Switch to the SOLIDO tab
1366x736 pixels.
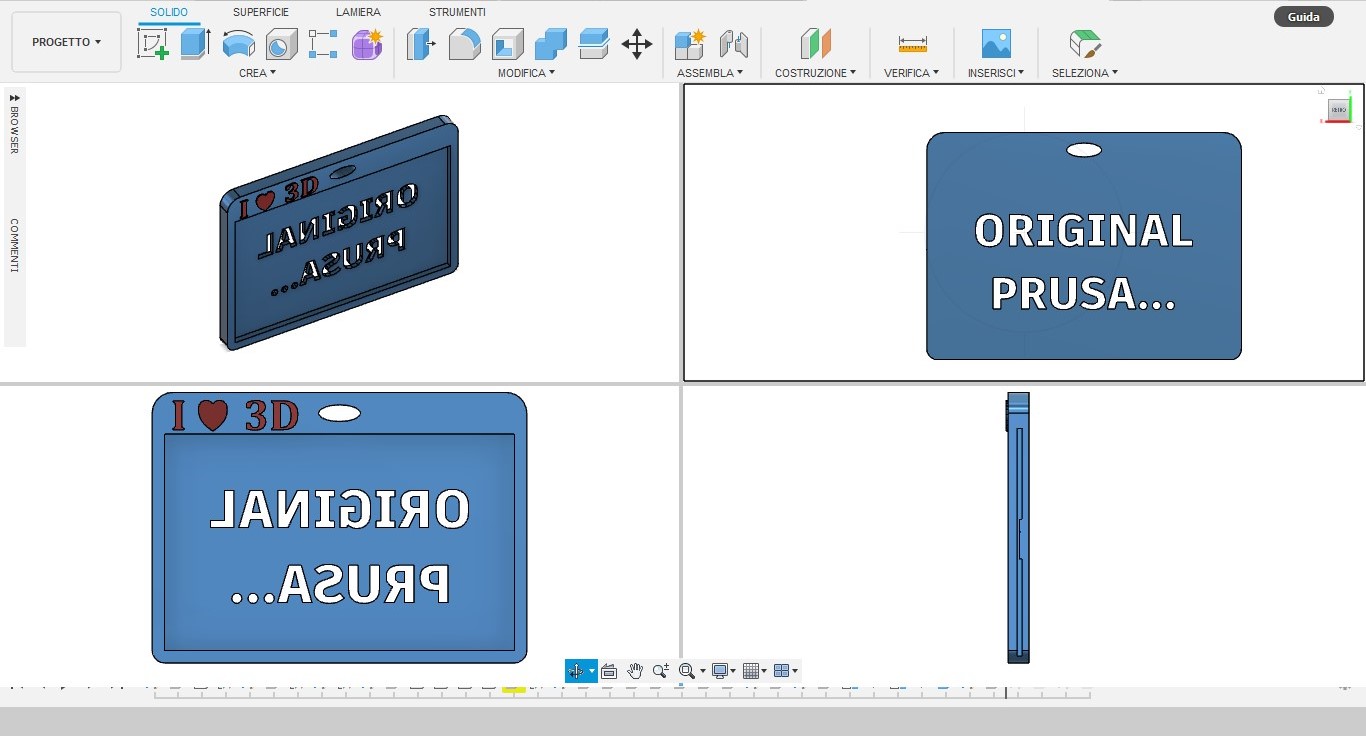click(169, 12)
